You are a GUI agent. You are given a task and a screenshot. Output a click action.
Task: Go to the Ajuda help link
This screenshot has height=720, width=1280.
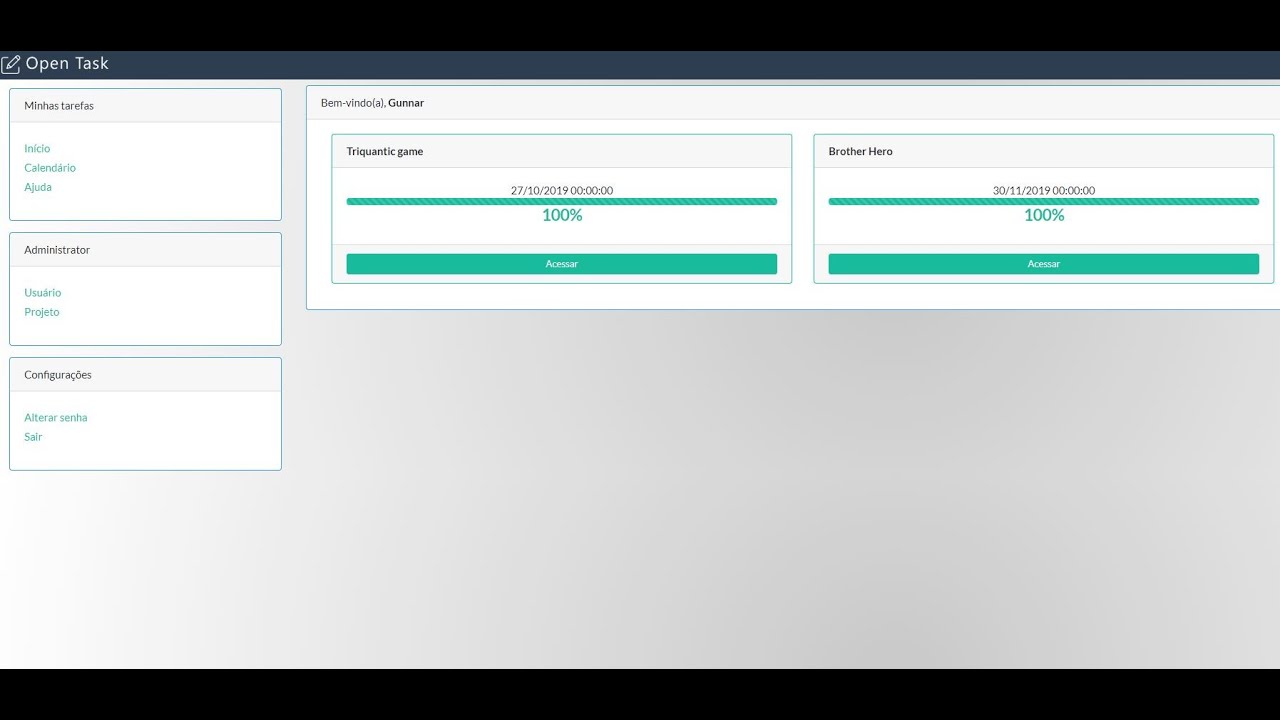point(38,187)
